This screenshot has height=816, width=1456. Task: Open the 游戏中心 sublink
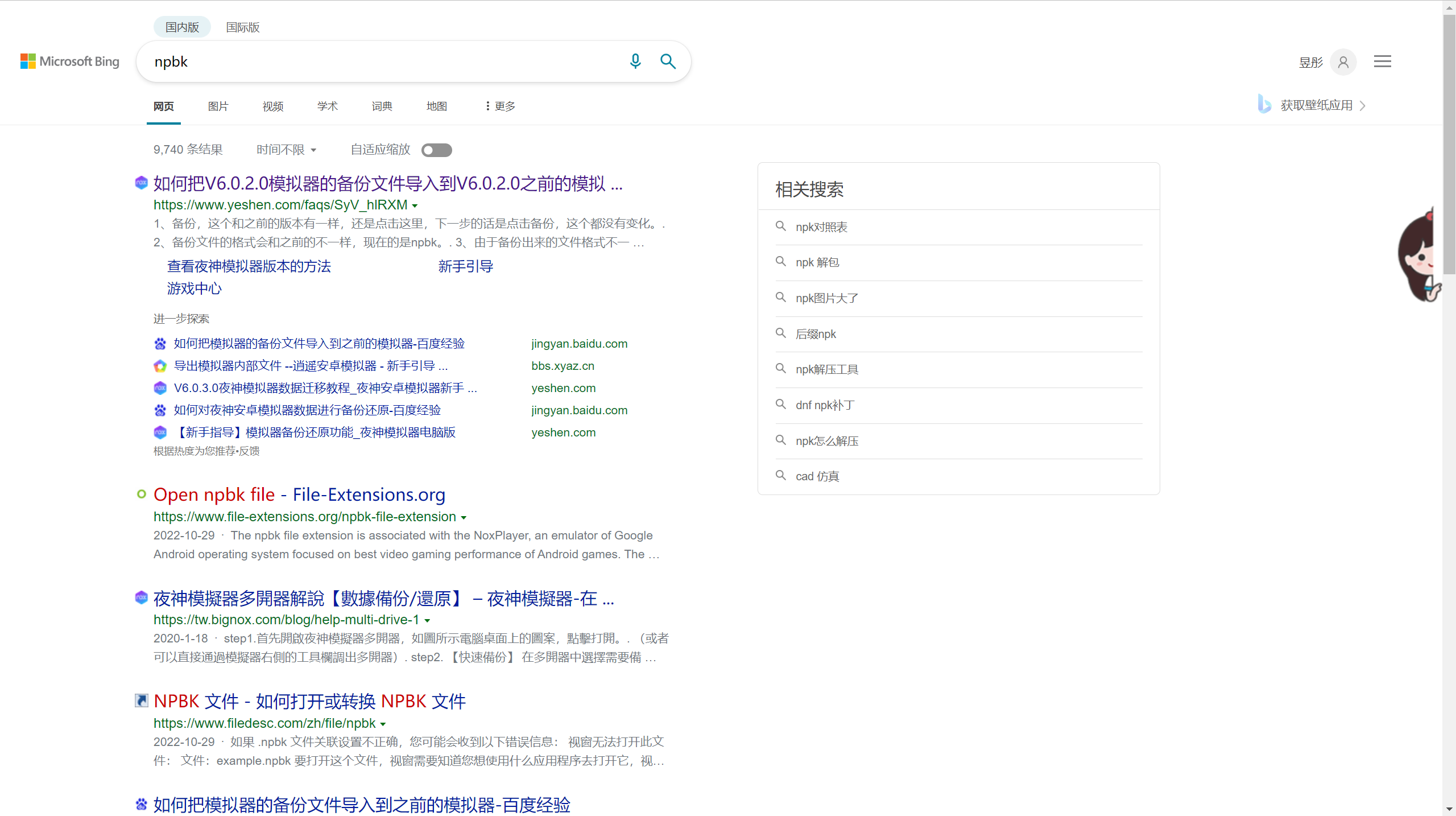pyautogui.click(x=195, y=289)
